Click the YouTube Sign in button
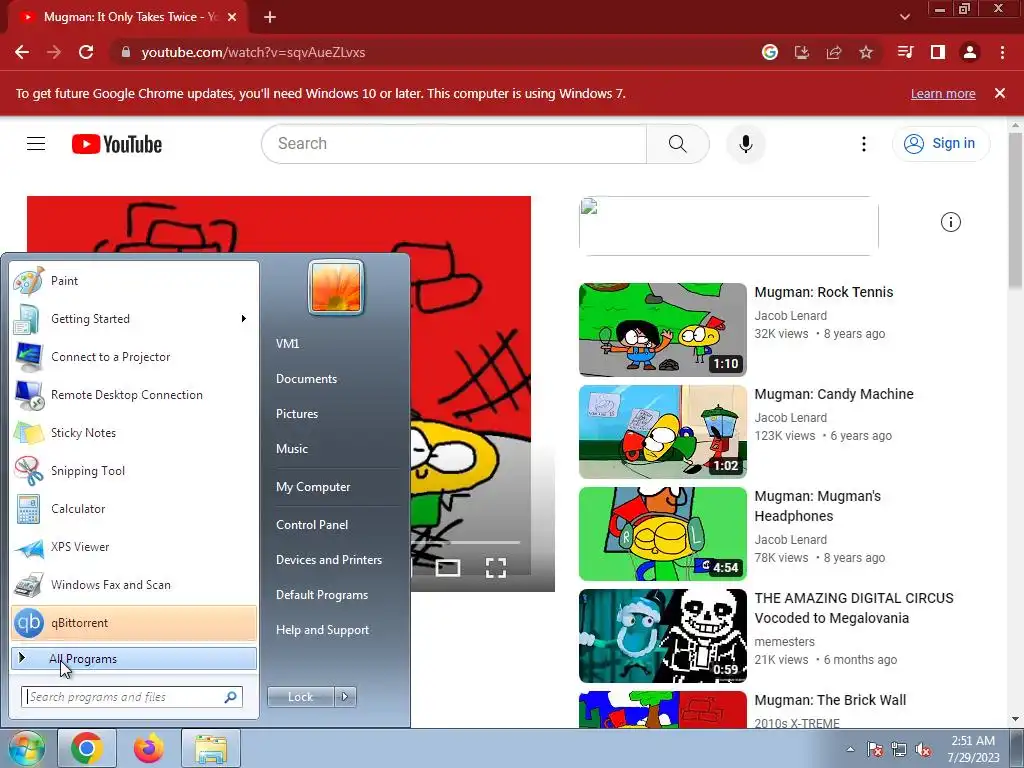 tap(940, 144)
